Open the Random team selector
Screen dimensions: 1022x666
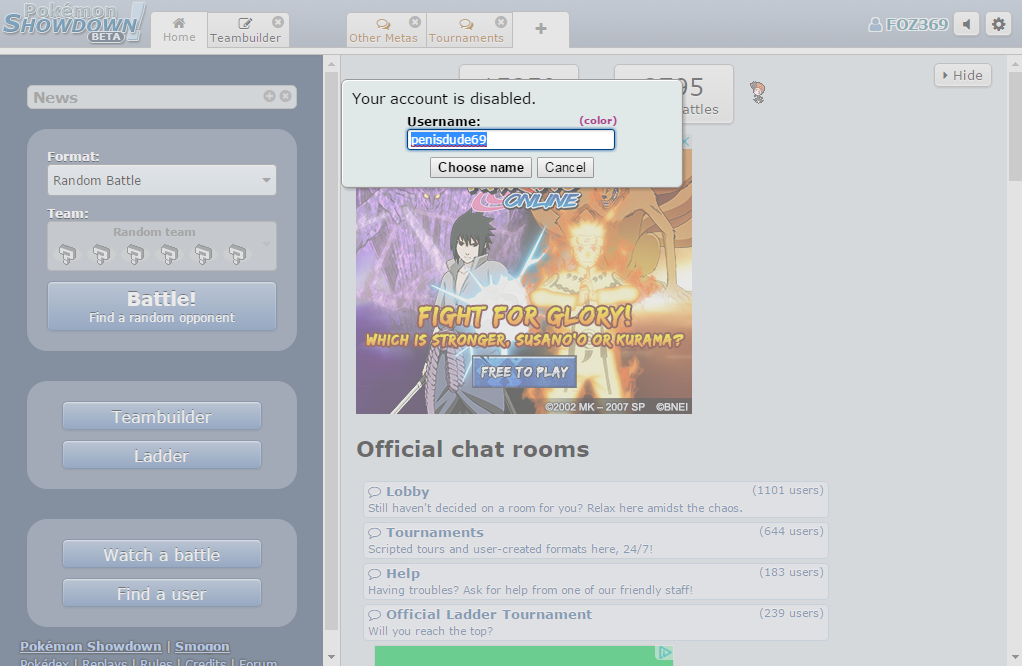(162, 246)
